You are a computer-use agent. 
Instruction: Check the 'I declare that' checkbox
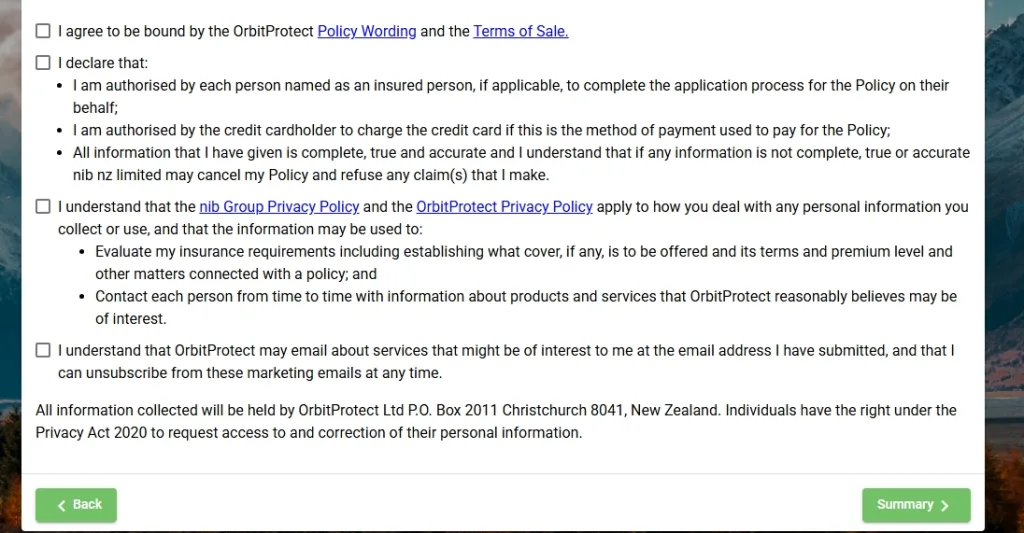pyautogui.click(x=43, y=63)
